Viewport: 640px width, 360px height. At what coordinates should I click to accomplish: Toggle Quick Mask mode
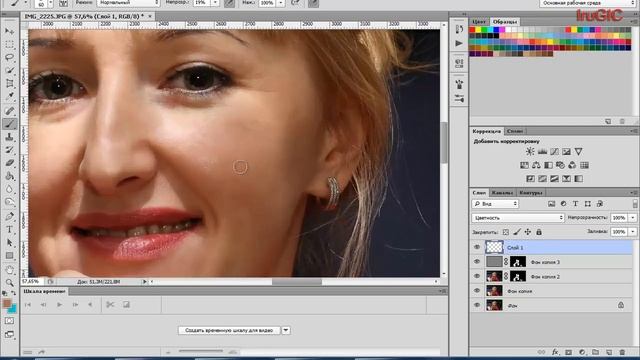(9, 321)
